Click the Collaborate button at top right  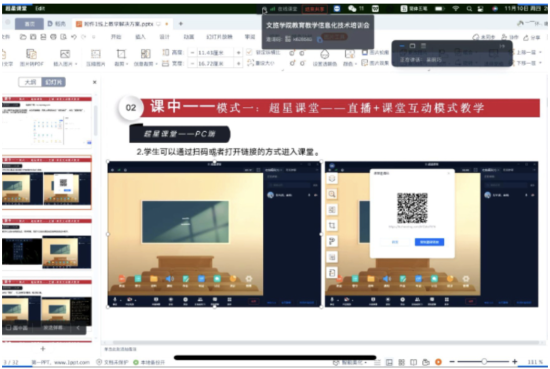(509, 37)
